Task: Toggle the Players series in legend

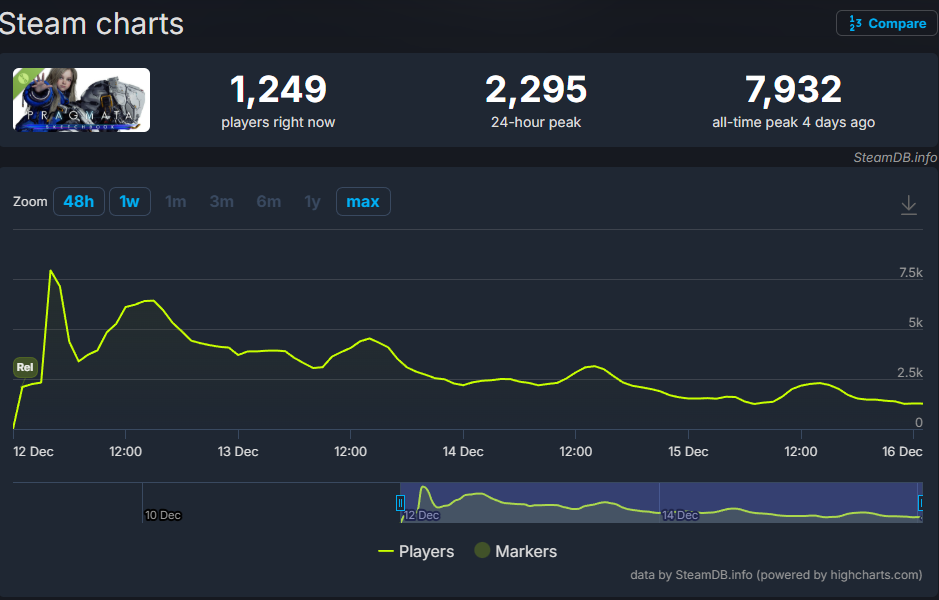Action: click(x=416, y=551)
